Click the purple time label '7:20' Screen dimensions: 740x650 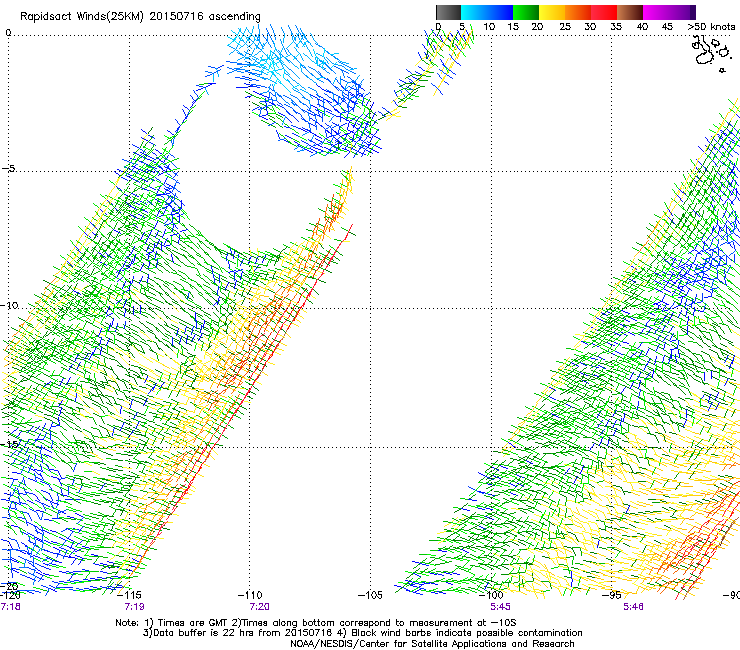pos(259,607)
